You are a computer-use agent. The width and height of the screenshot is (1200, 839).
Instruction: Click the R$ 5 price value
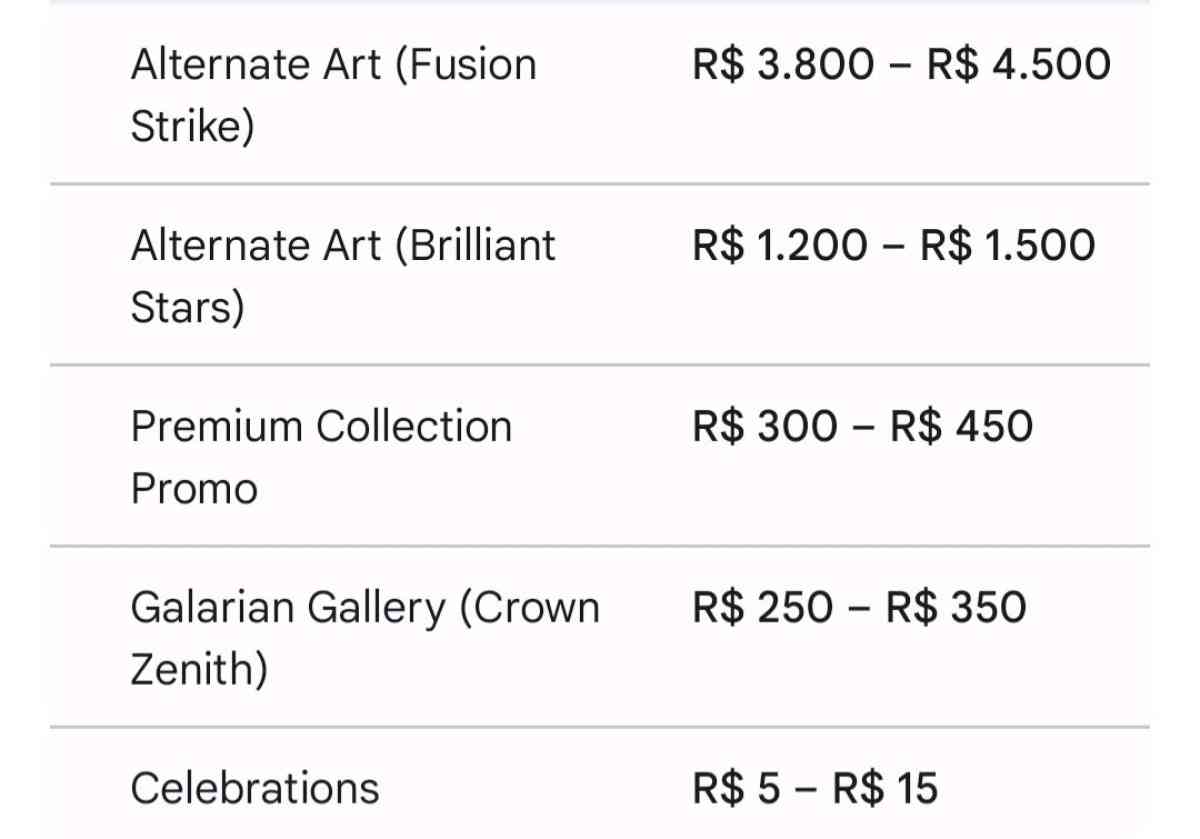pyautogui.click(x=736, y=788)
